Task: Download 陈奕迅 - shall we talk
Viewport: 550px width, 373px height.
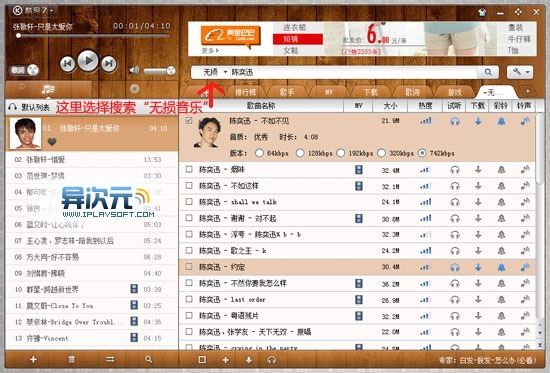Action: pyautogui.click(x=478, y=202)
